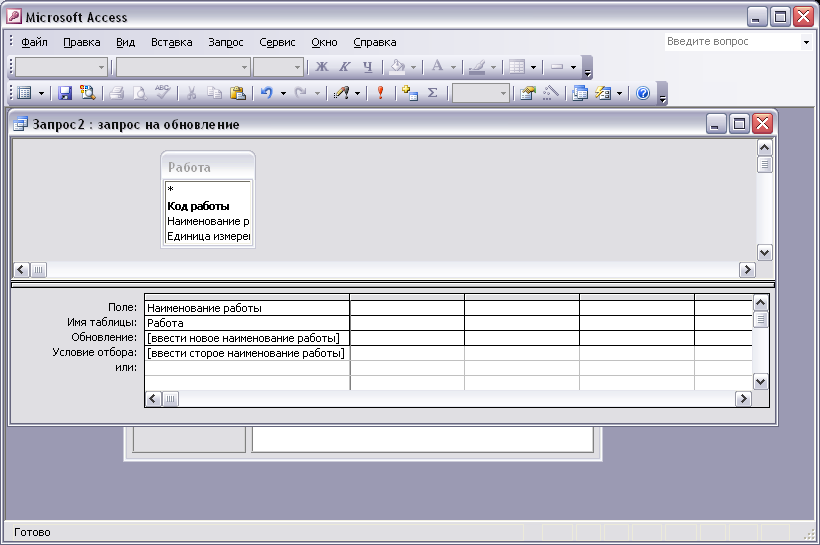This screenshot has height=545, width=820.
Task: Open the Окно menu
Action: click(x=324, y=42)
